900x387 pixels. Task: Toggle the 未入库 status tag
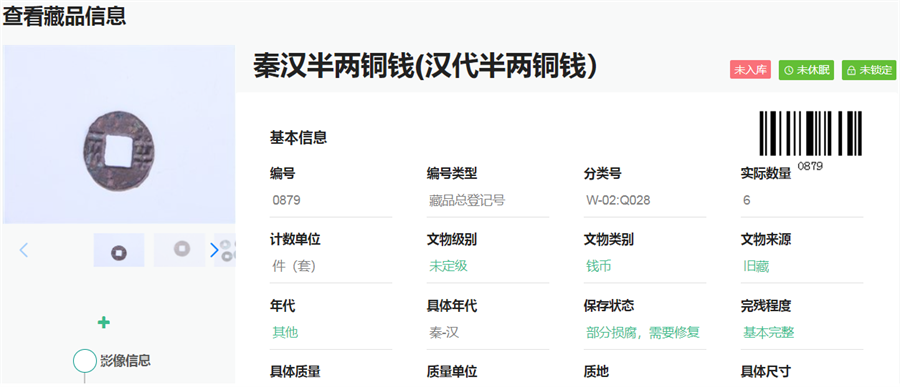point(750,70)
